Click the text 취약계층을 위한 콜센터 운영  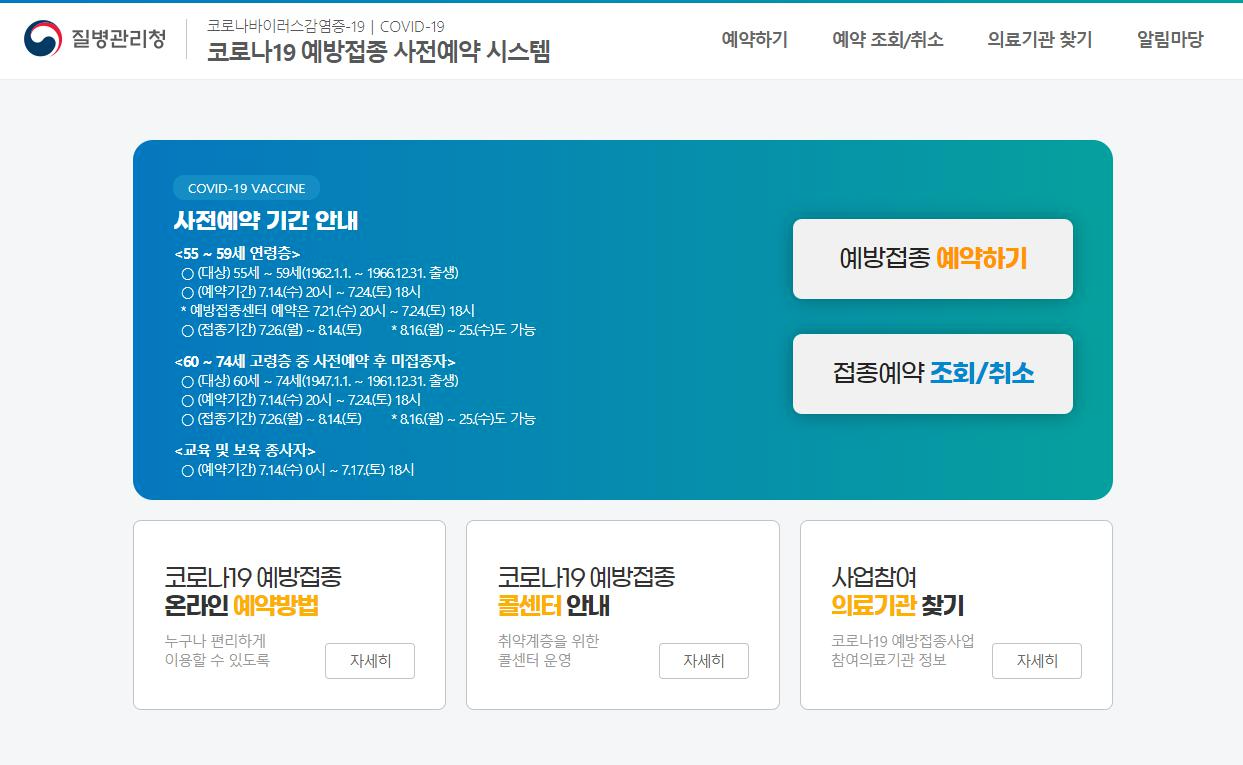coord(548,650)
